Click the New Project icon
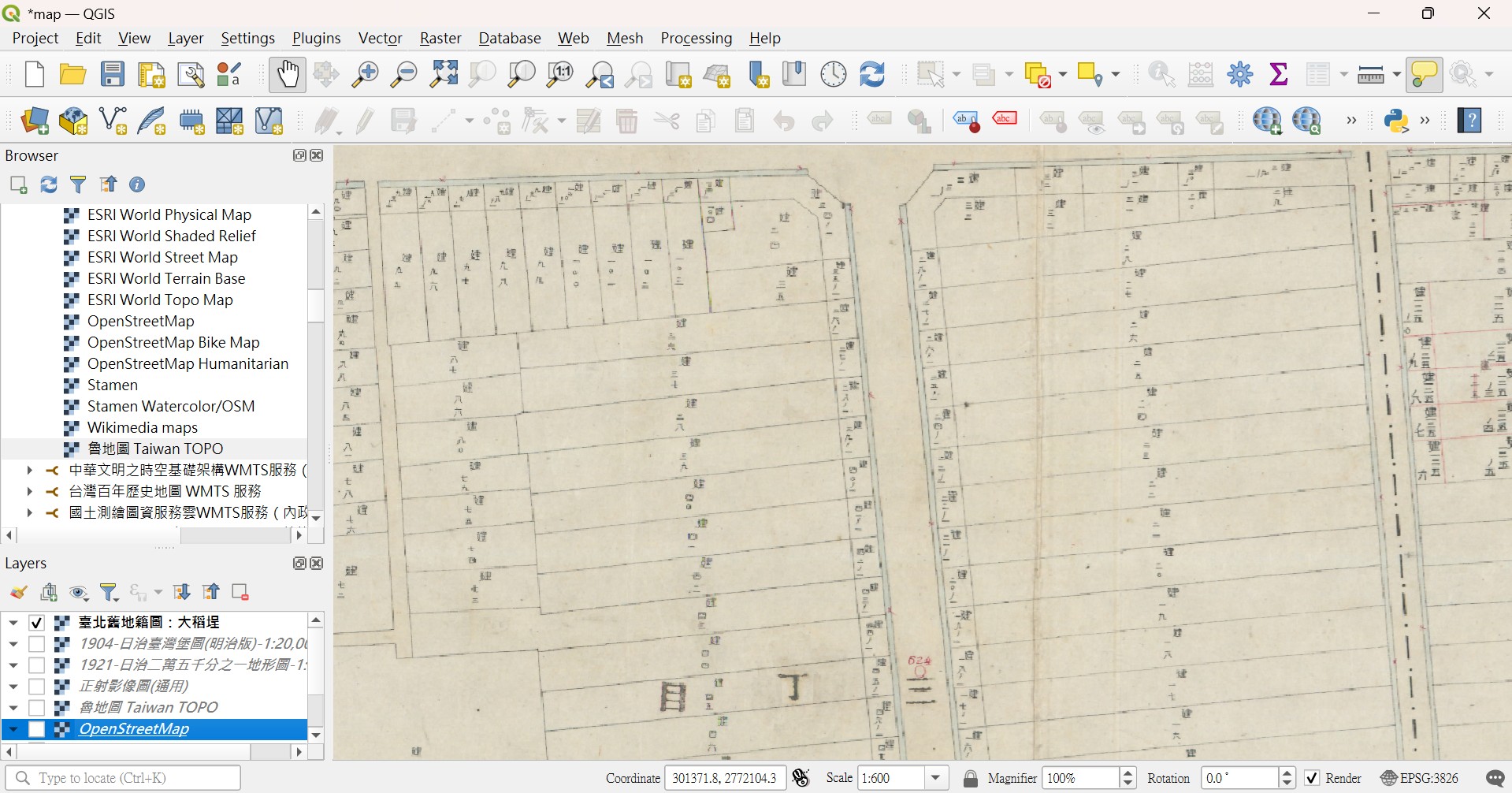Image resolution: width=1512 pixels, height=793 pixels. tap(34, 74)
